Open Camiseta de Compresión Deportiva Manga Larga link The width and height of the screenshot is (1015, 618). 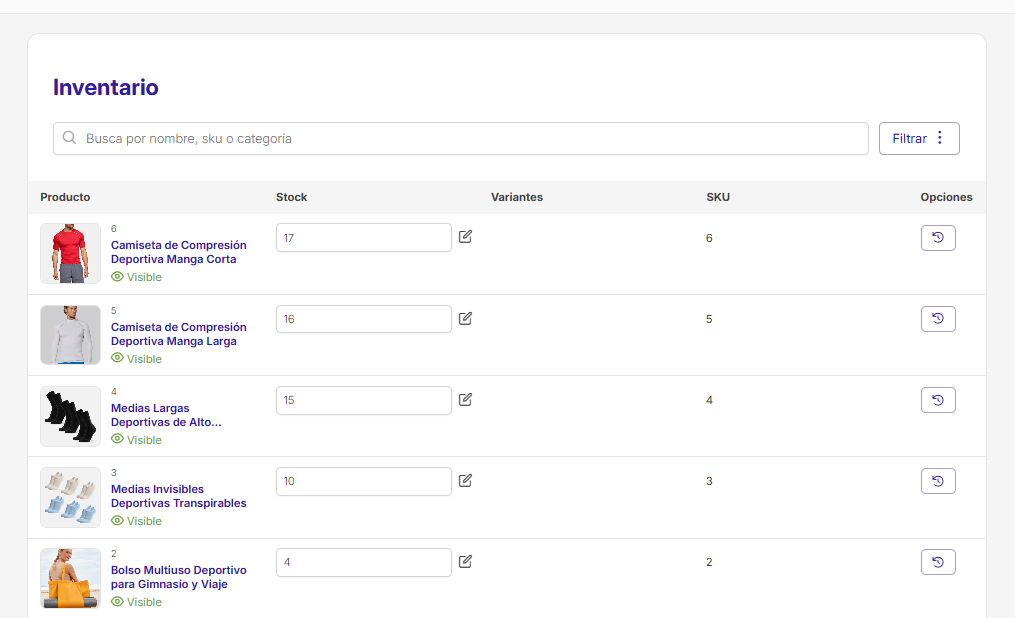(178, 334)
